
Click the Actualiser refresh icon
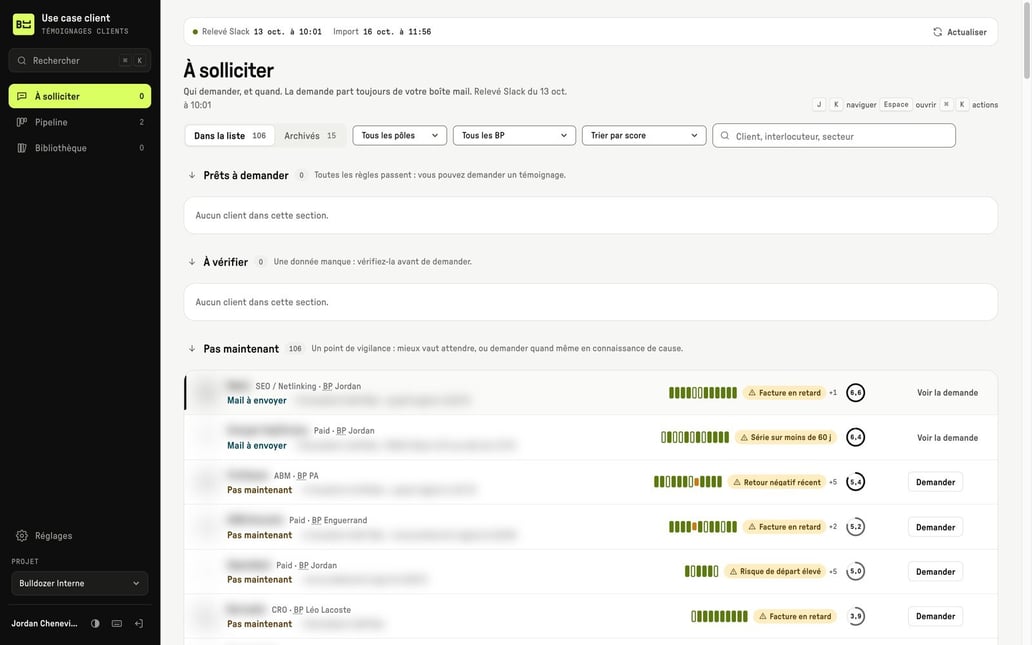937,32
